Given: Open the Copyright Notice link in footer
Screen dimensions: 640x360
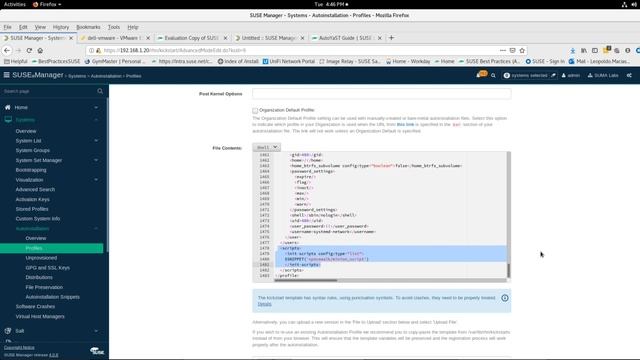Looking at the screenshot, I should [x=19, y=348].
